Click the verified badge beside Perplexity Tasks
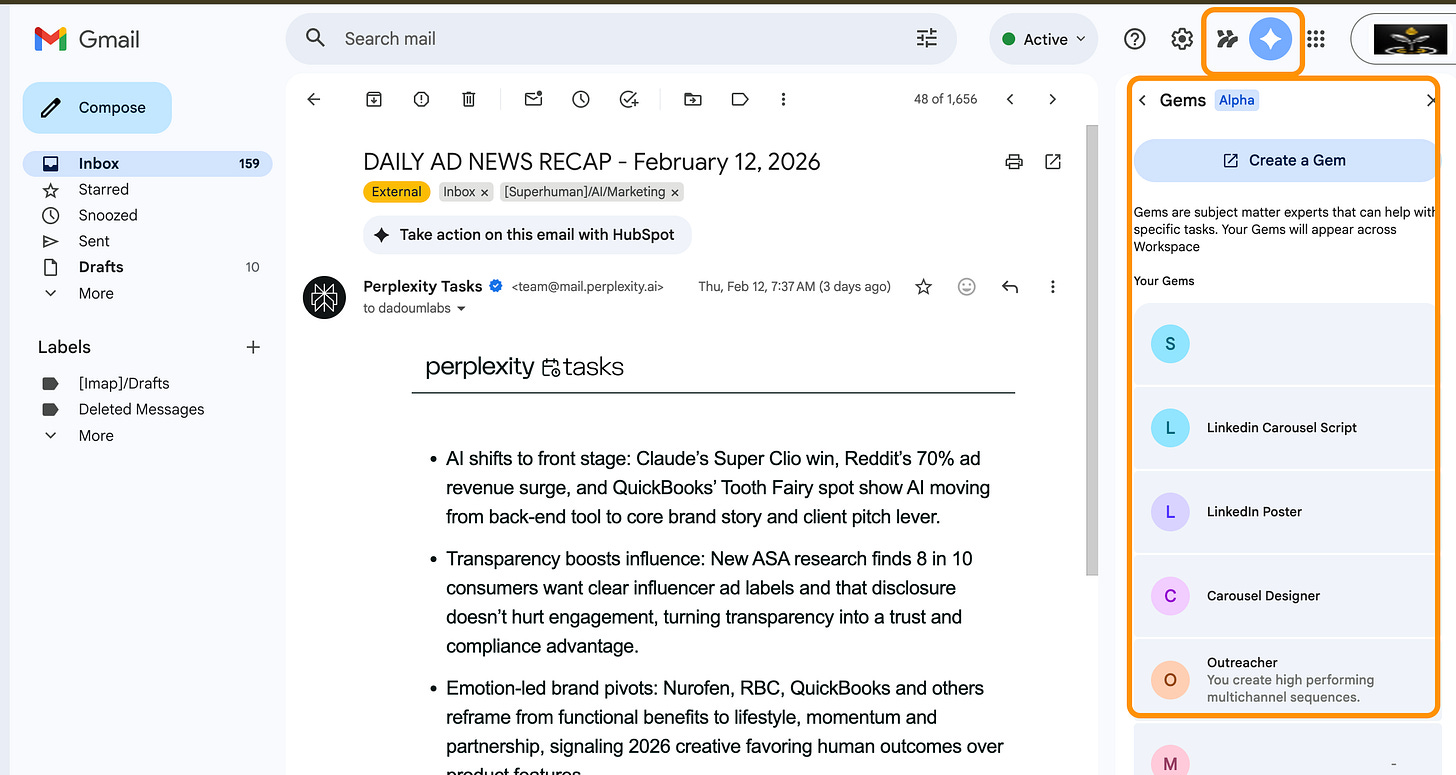The width and height of the screenshot is (1456, 775). [495, 287]
